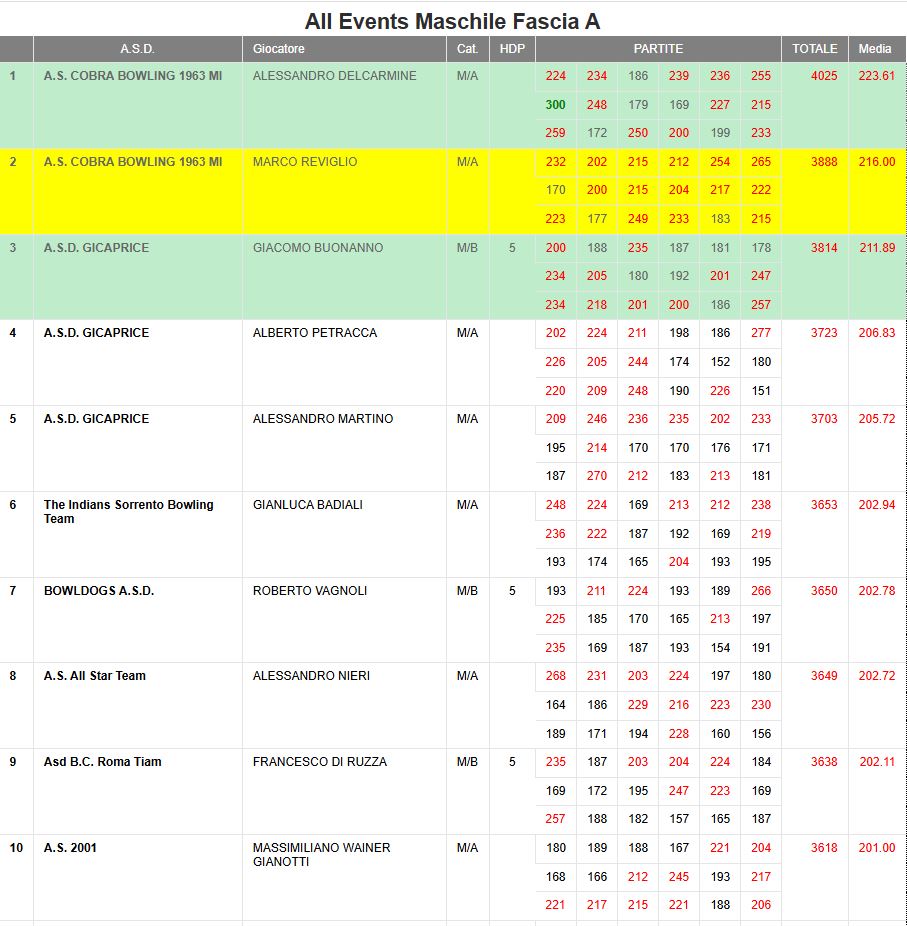The image size is (907, 926).
Task: Click the Giocatore column header
Action: pos(279,49)
